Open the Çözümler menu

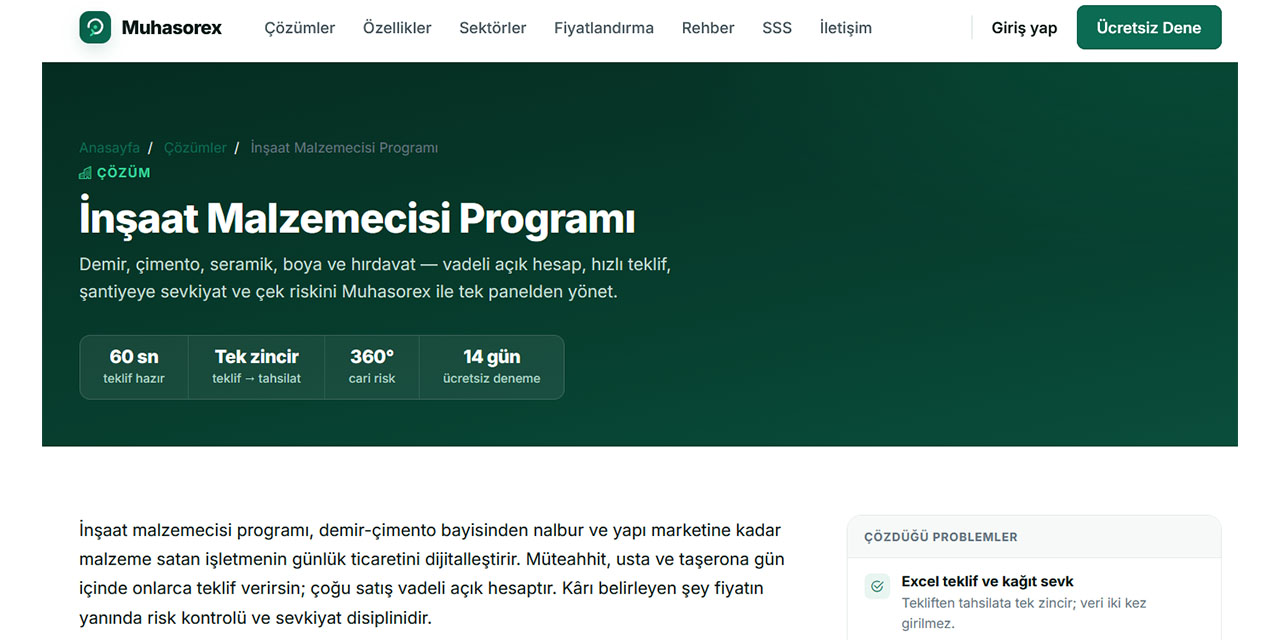[300, 28]
